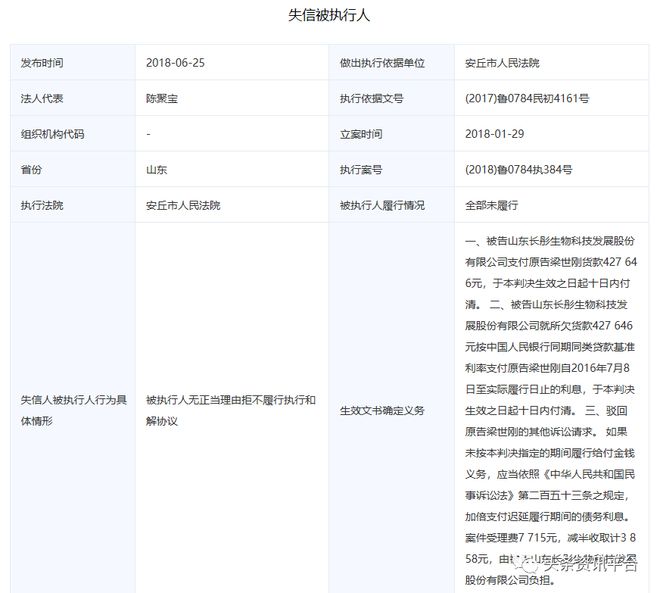660x593 pixels.
Task: Click the 组织机构代码 label
Action: (x=53, y=134)
